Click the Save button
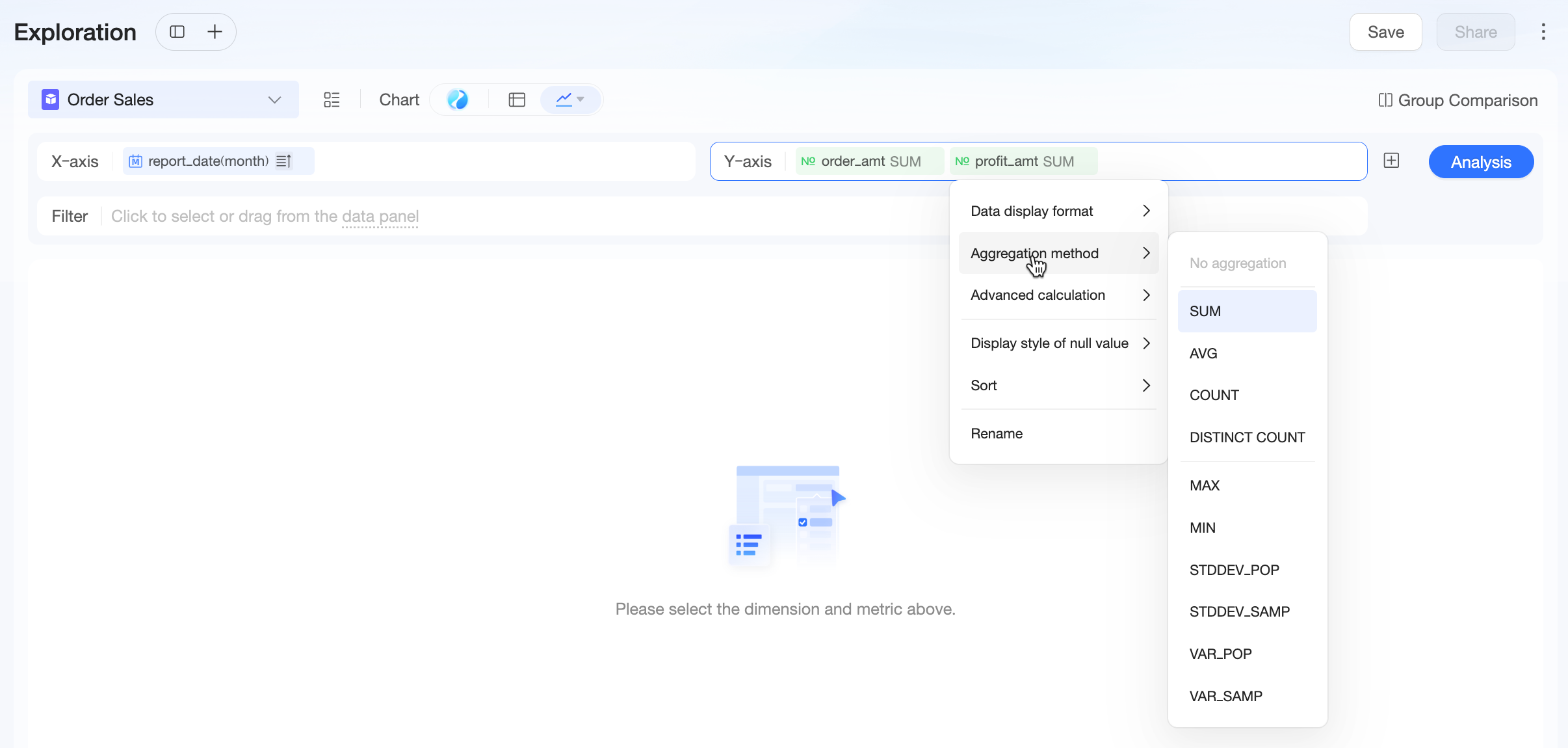1568x748 pixels. pyautogui.click(x=1385, y=32)
